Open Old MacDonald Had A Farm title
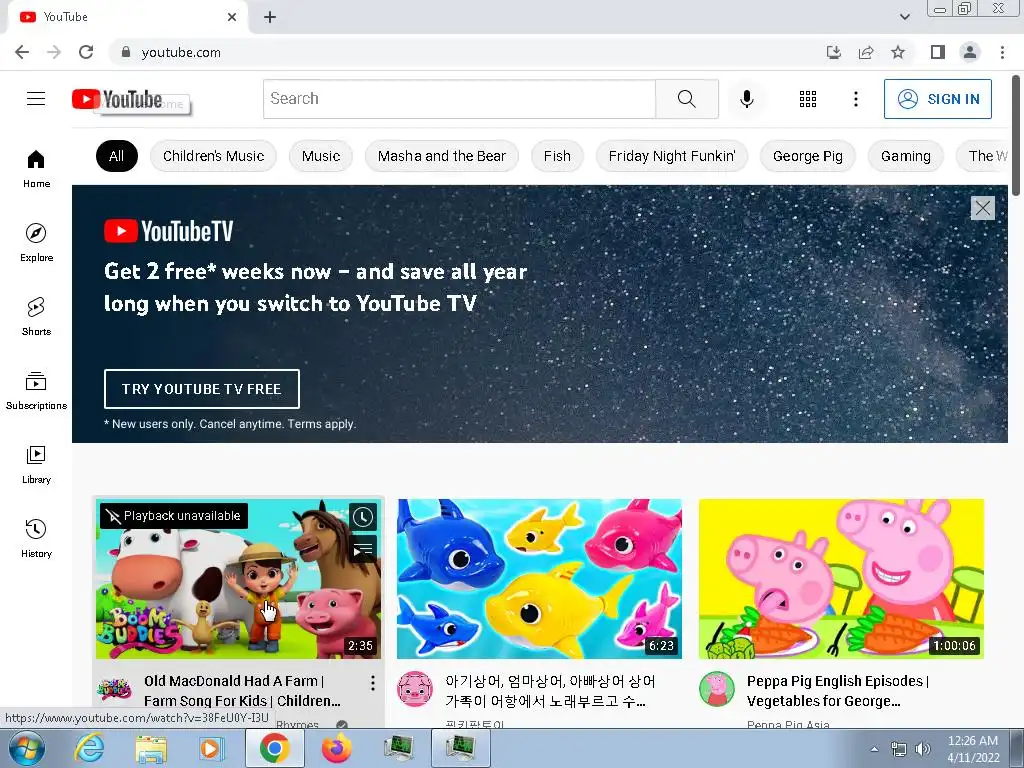This screenshot has height=768, width=1024. 242,691
